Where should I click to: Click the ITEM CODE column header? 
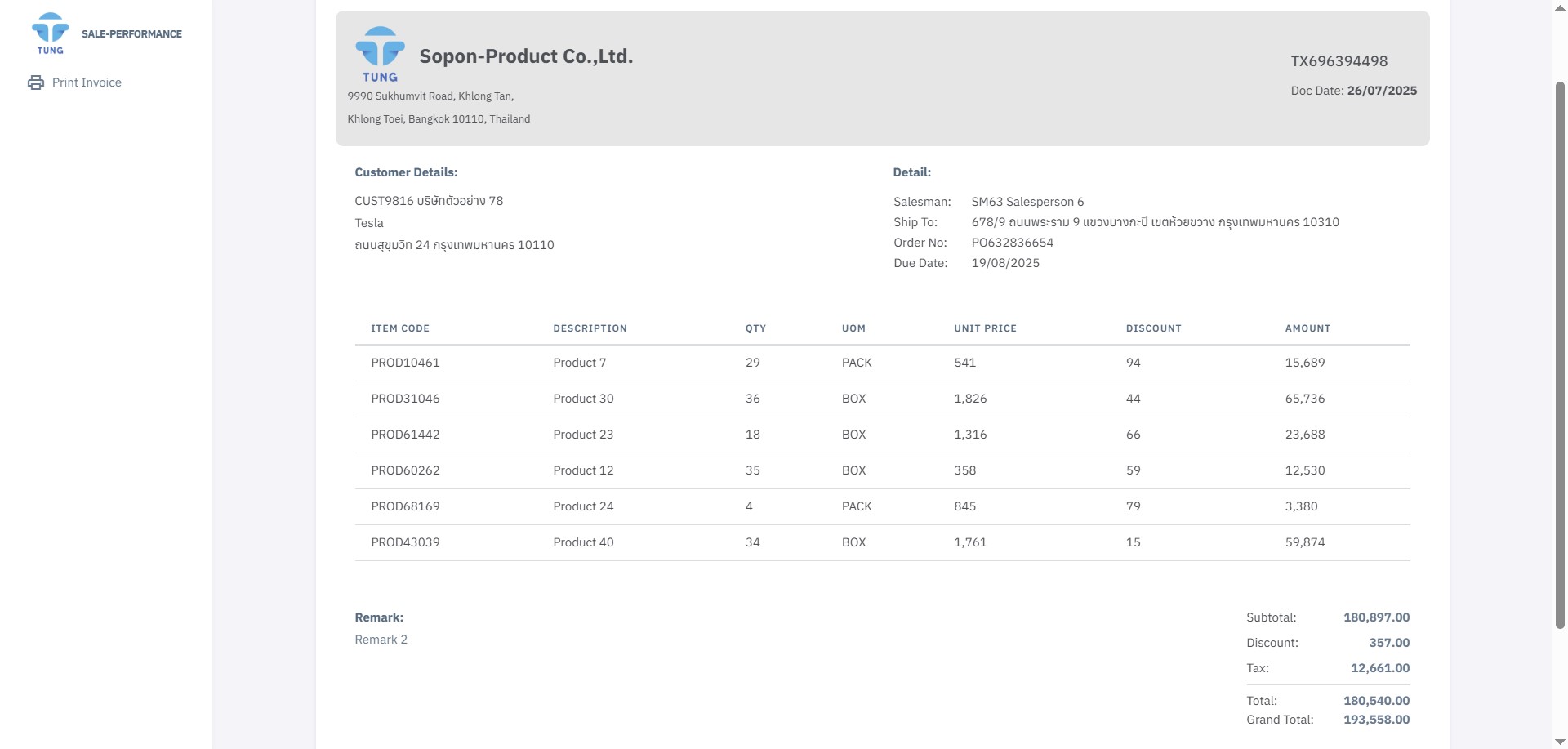pyautogui.click(x=400, y=328)
